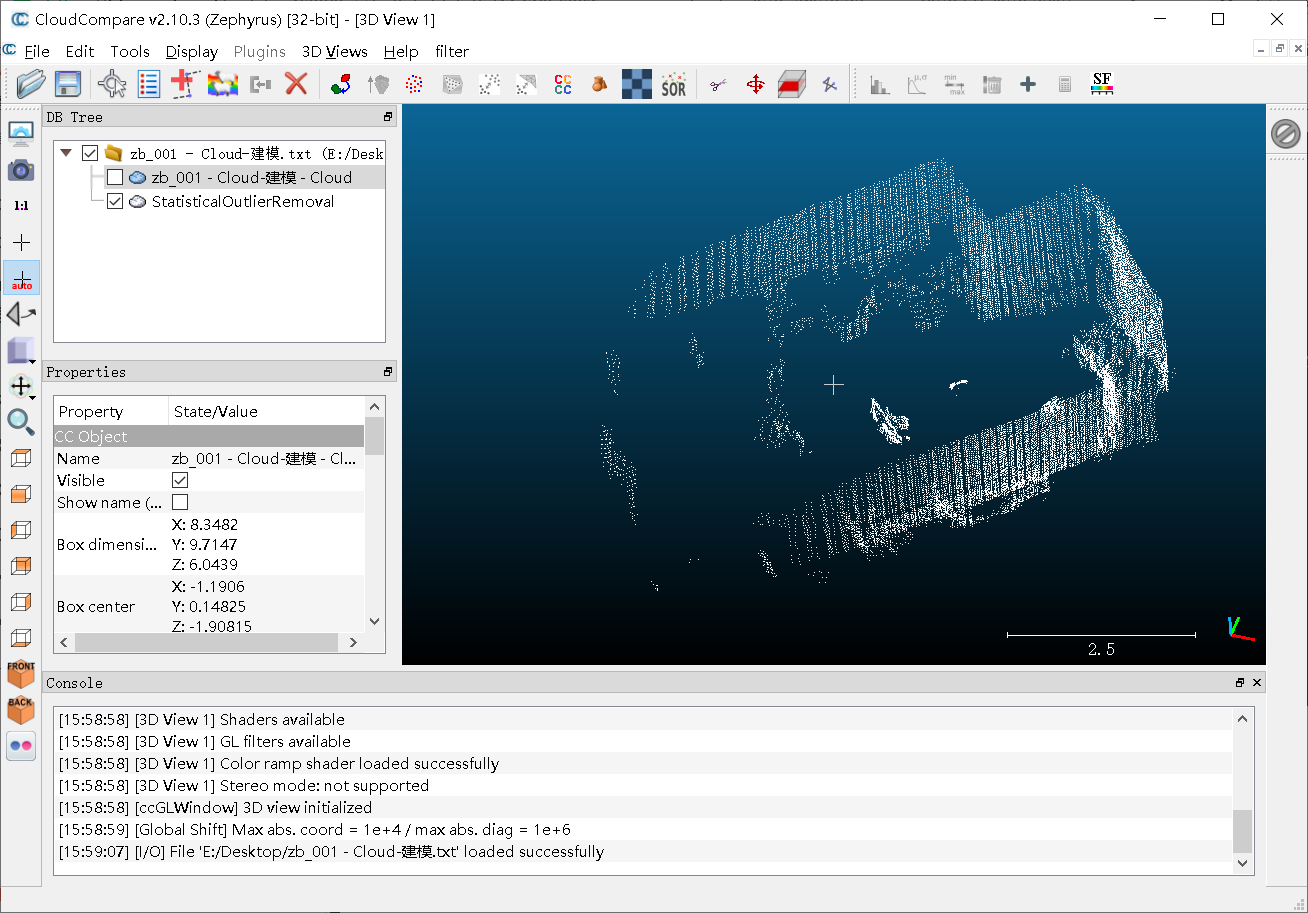The width and height of the screenshot is (1308, 913).
Task: Click the red-green register entities icon
Action: pyautogui.click(x=341, y=85)
